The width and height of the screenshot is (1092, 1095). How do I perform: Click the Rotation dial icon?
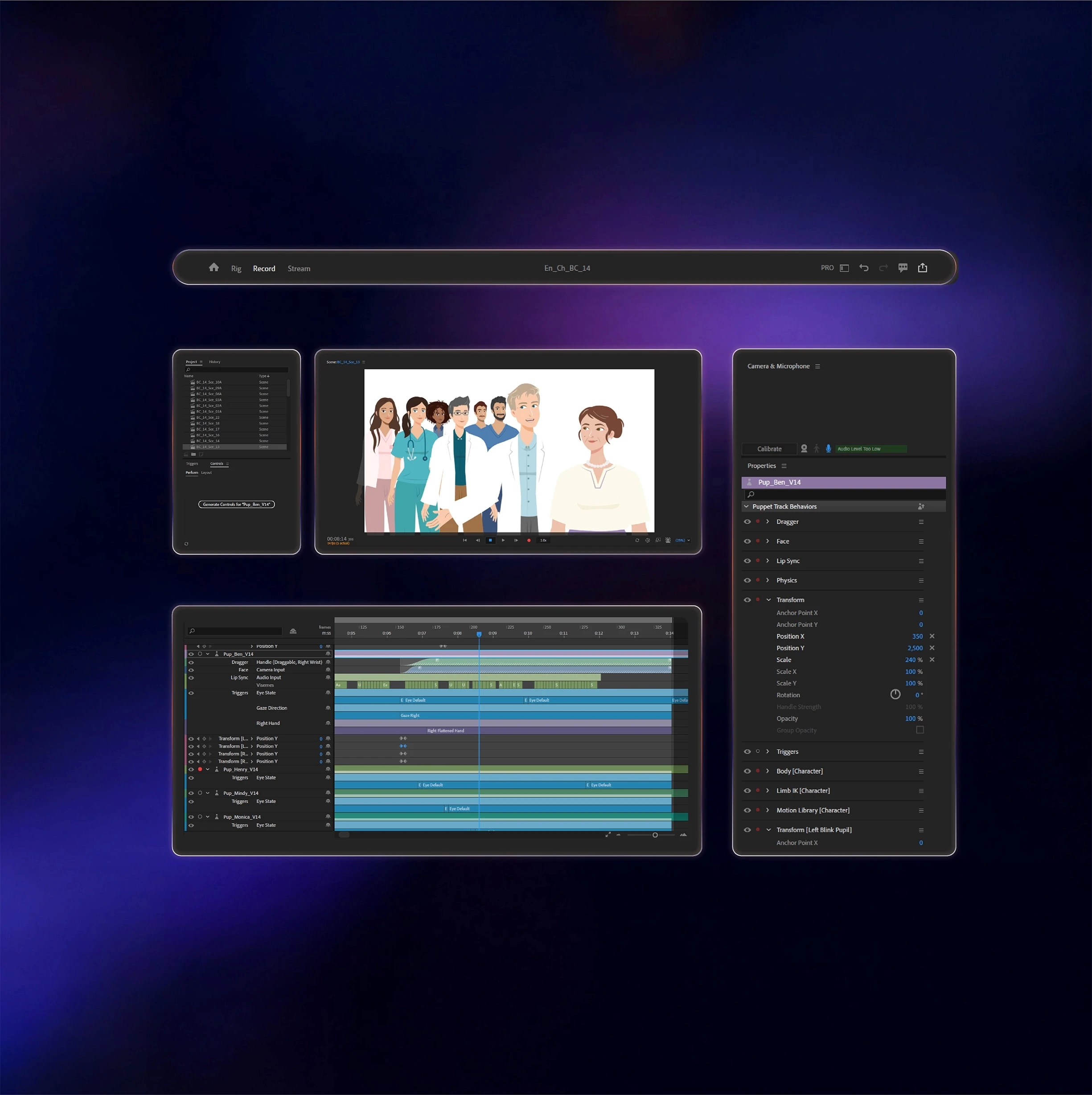pos(895,695)
